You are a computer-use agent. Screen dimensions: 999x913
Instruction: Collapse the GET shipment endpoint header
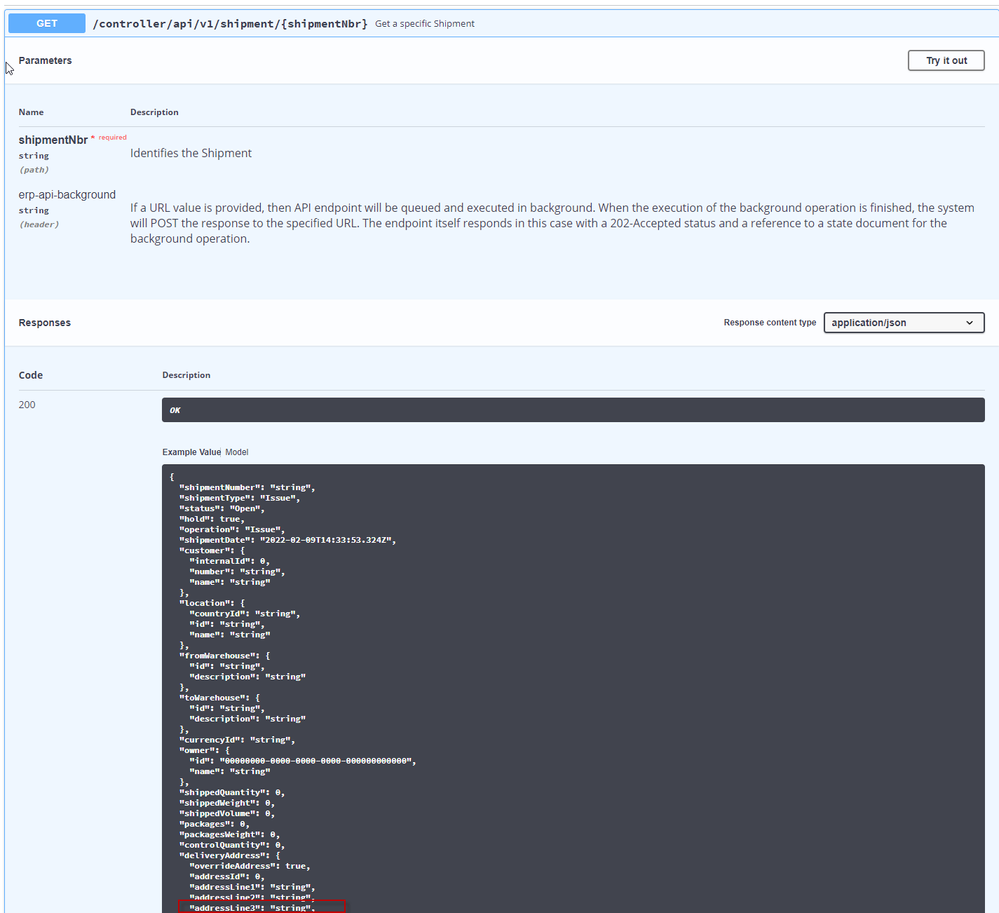[x=501, y=24]
